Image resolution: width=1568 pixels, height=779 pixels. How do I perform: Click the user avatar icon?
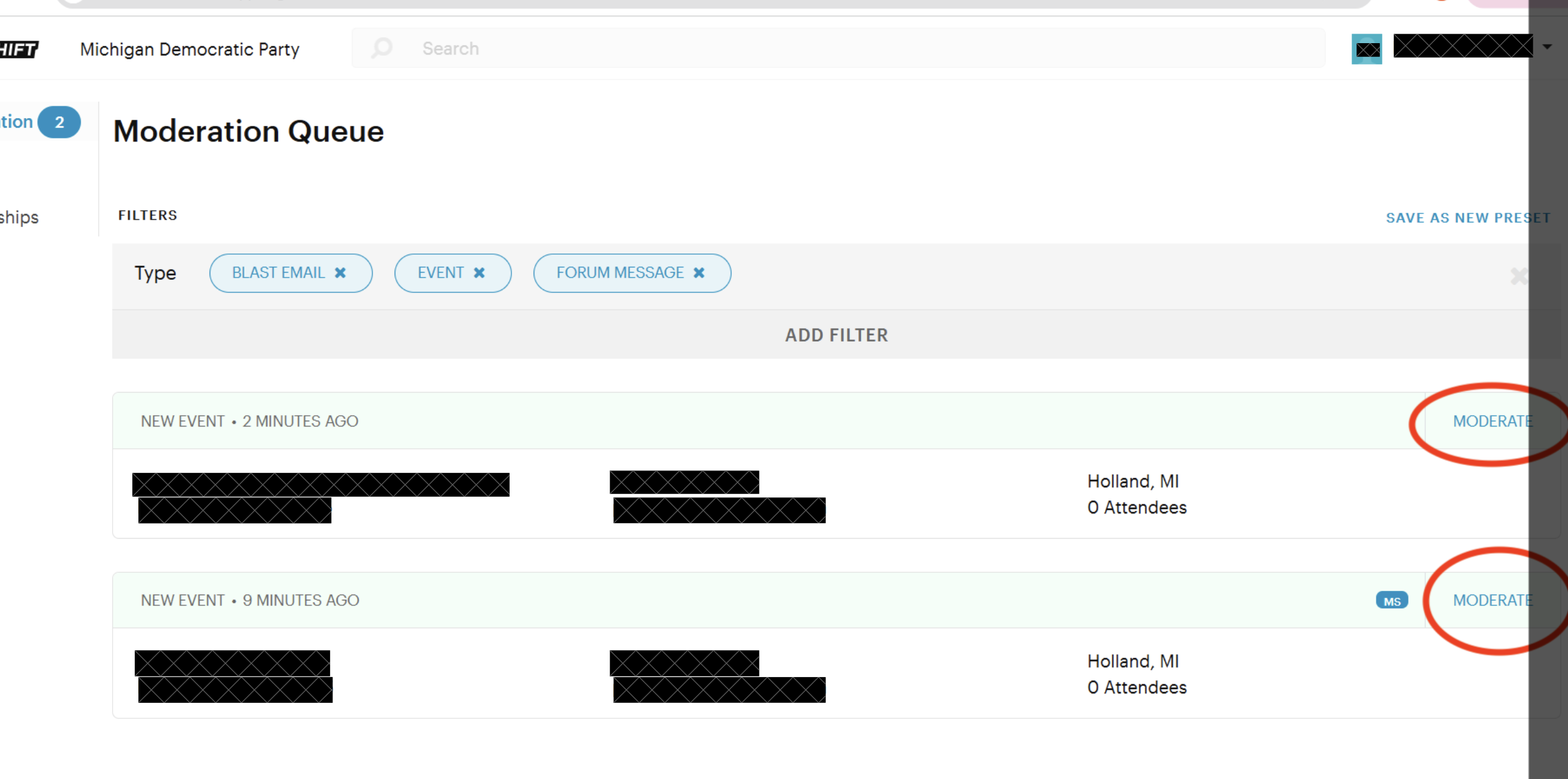coord(1367,49)
